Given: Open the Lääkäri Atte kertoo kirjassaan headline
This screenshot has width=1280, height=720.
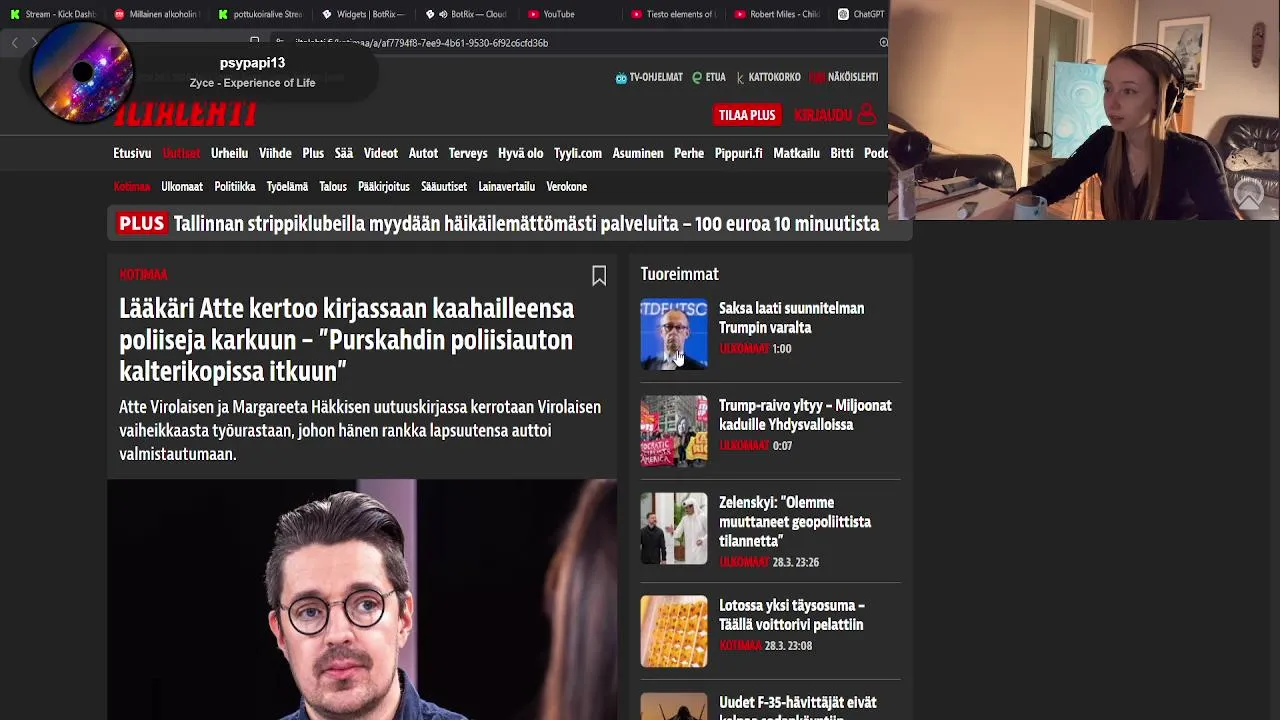Looking at the screenshot, I should click(x=347, y=340).
